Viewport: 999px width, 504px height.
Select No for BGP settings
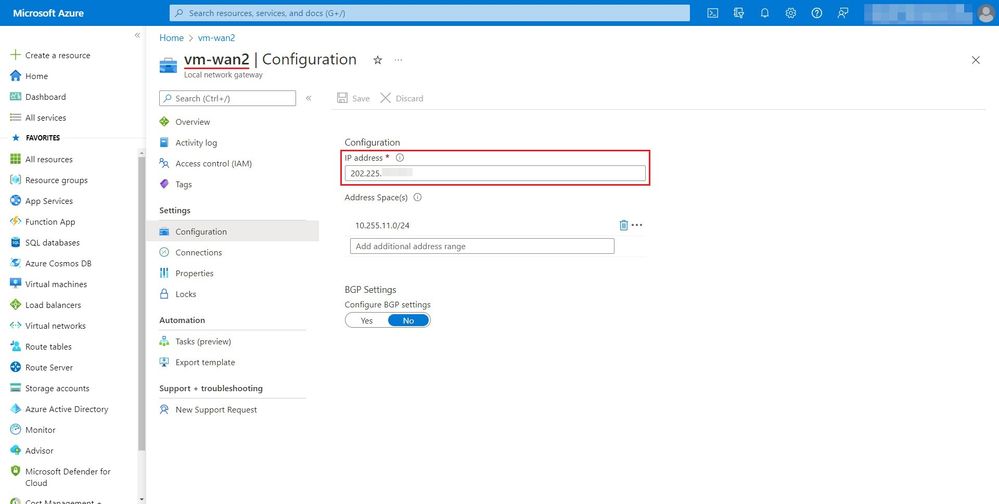click(x=408, y=320)
